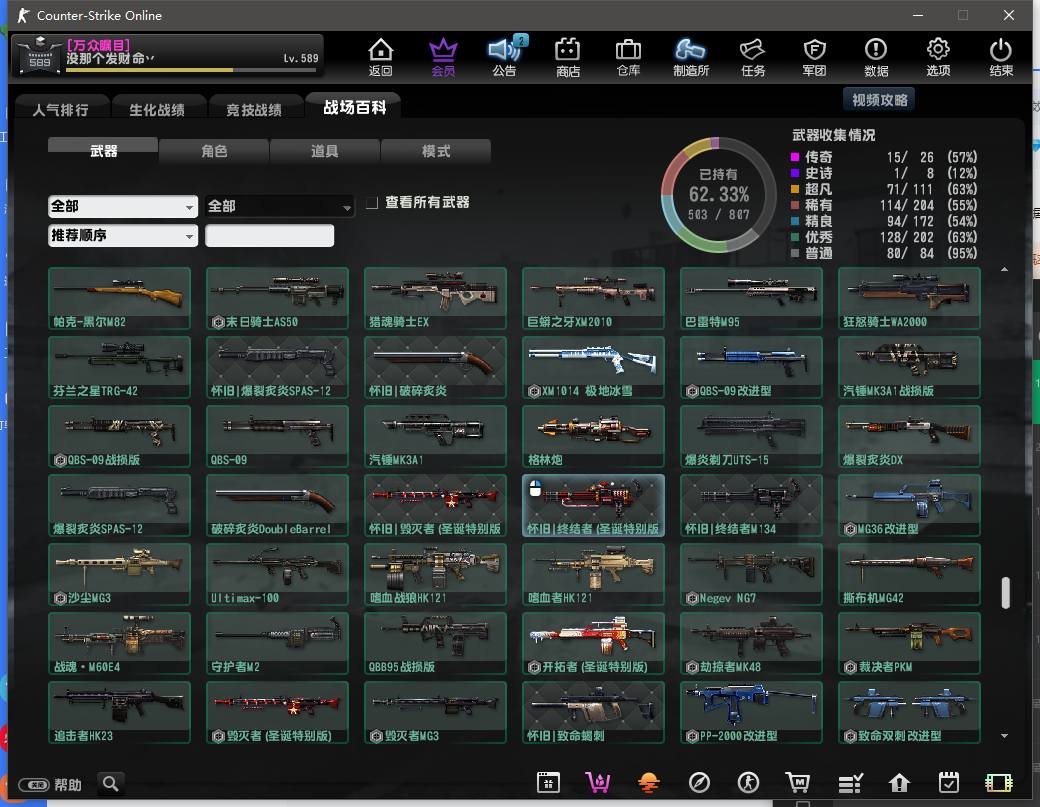
Task: Open the M shopping cart icon
Action: pos(798,782)
